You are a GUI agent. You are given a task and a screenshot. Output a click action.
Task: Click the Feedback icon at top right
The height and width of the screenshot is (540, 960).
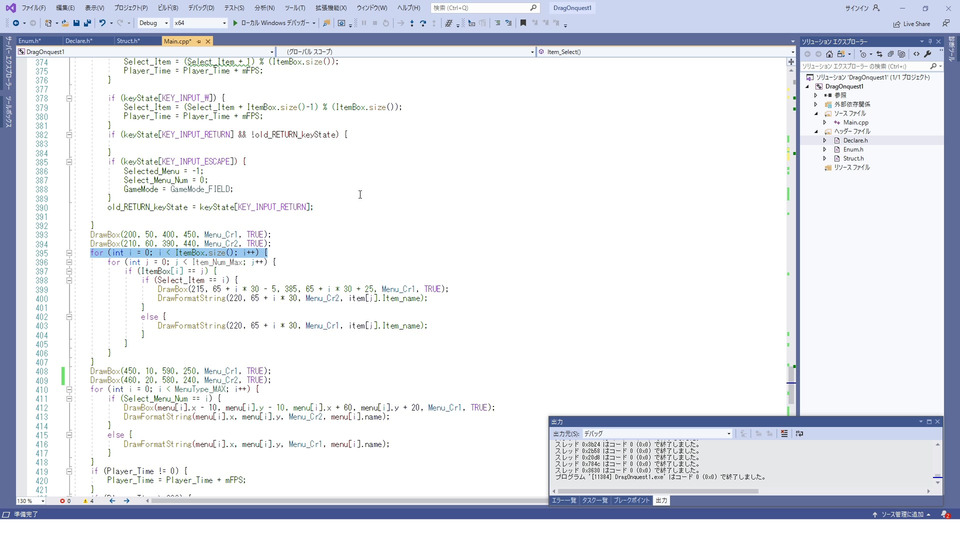pos(947,23)
